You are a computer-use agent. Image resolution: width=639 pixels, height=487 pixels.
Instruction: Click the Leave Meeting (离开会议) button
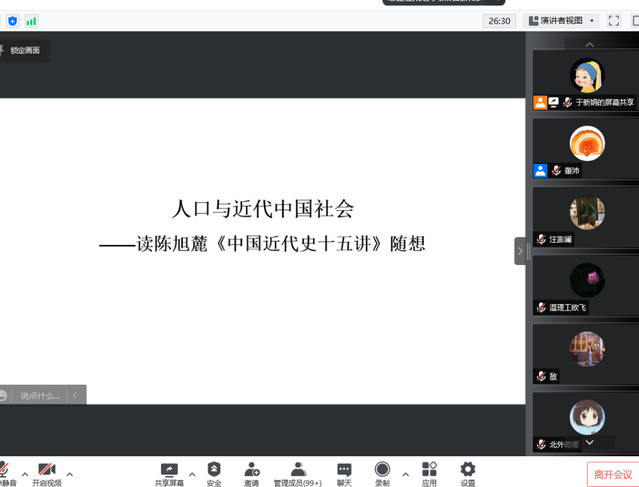[x=612, y=474]
